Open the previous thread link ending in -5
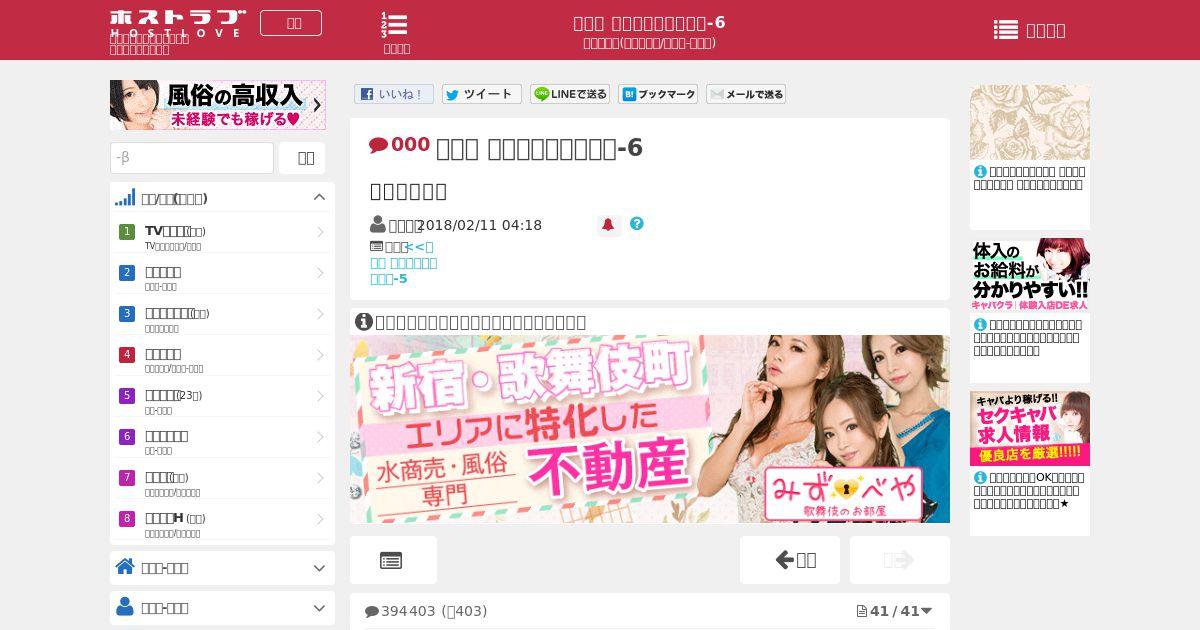Image resolution: width=1200 pixels, height=630 pixels. pos(389,279)
